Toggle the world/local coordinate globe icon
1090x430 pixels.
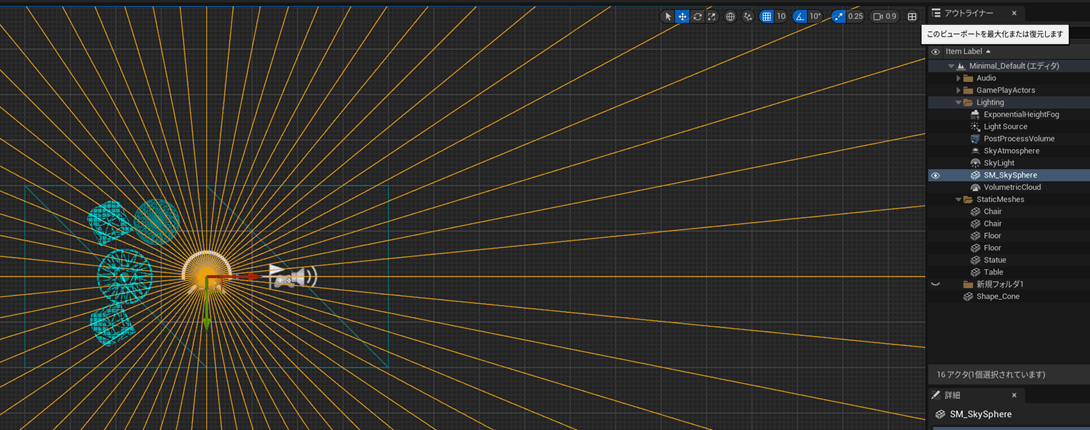point(730,17)
